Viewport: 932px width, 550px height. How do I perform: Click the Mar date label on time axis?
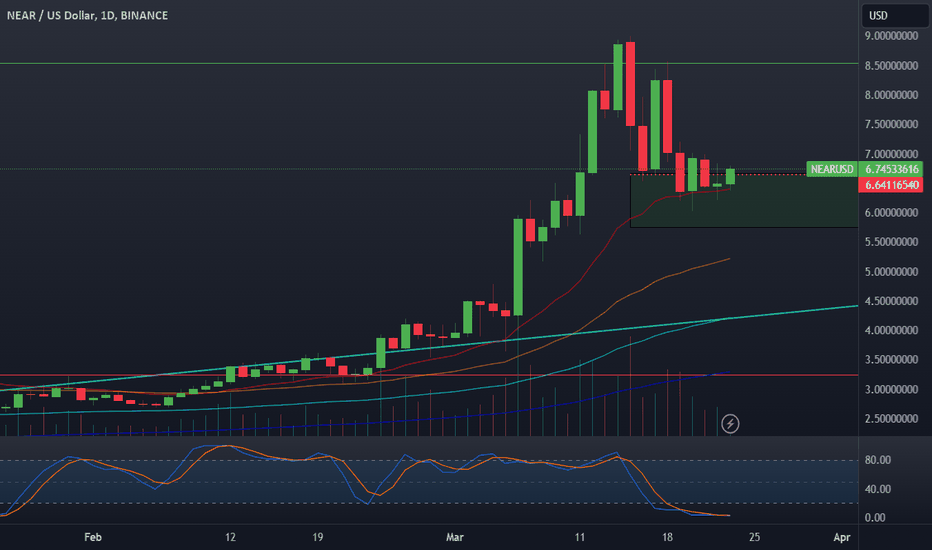click(x=455, y=538)
